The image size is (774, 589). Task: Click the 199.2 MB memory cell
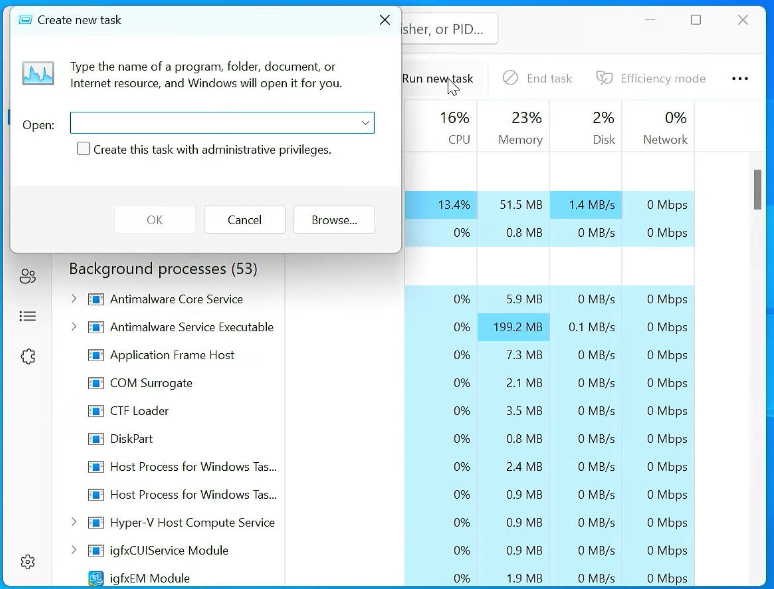point(513,327)
